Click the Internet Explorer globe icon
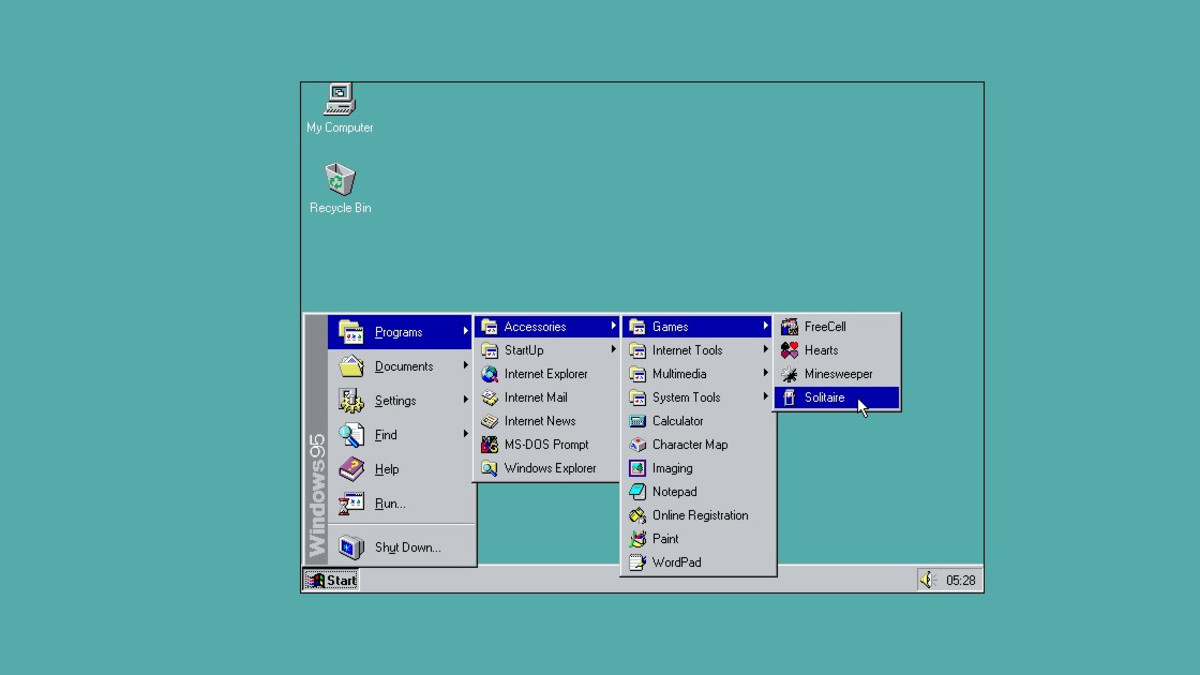This screenshot has width=1200, height=675. coord(489,374)
